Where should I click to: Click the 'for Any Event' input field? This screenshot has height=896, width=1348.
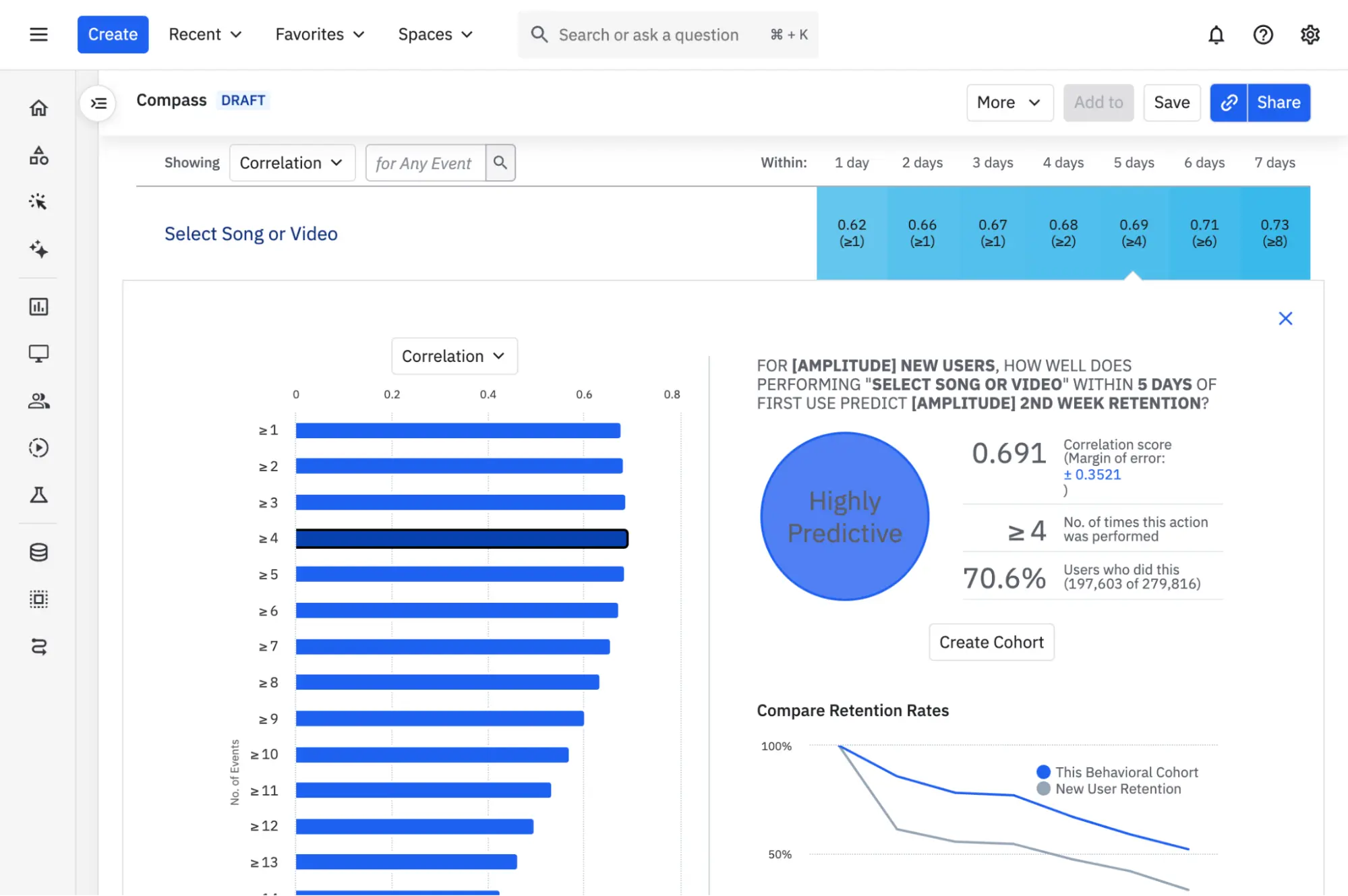(x=425, y=163)
